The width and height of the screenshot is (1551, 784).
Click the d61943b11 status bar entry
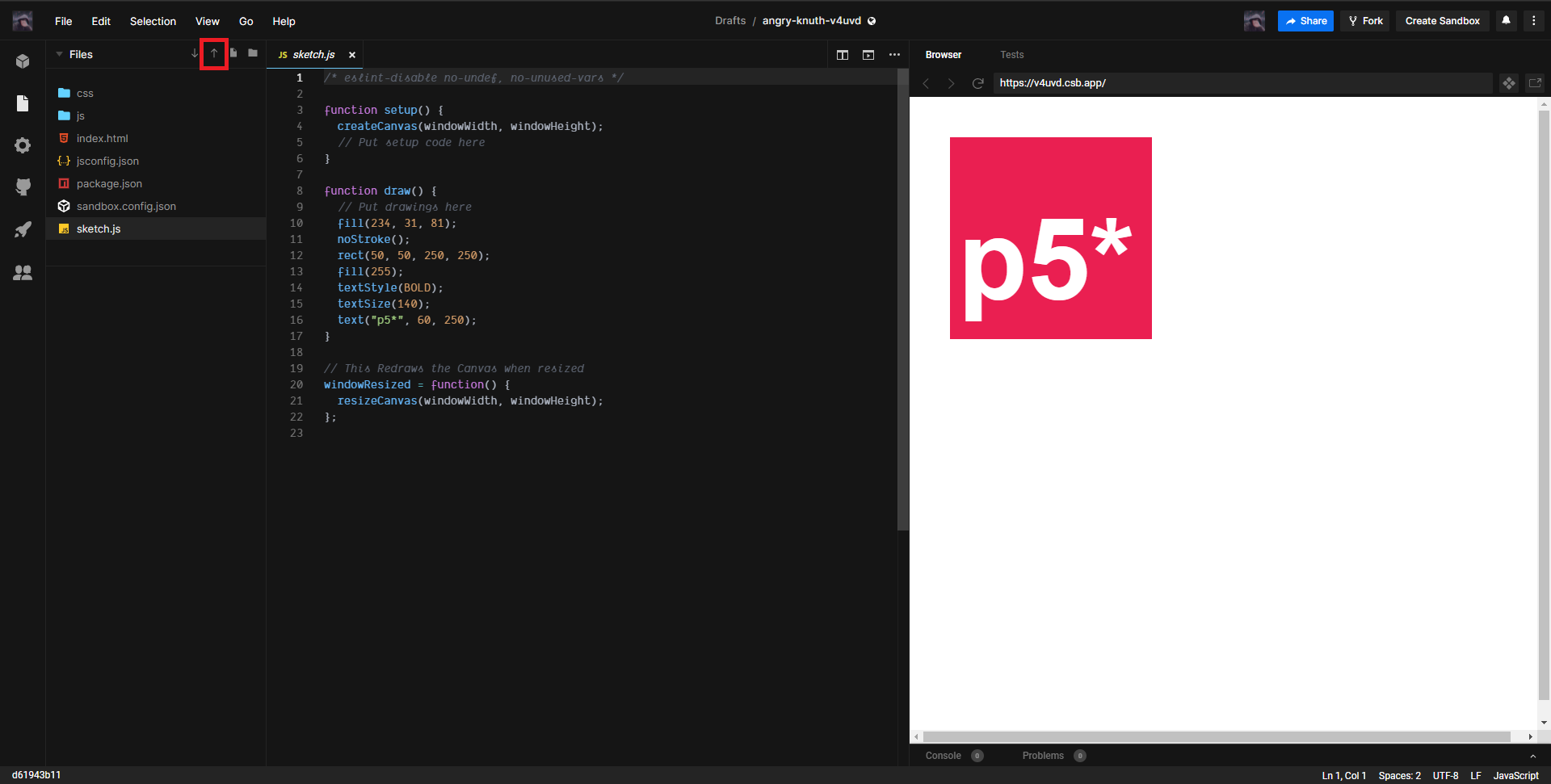pyautogui.click(x=36, y=775)
